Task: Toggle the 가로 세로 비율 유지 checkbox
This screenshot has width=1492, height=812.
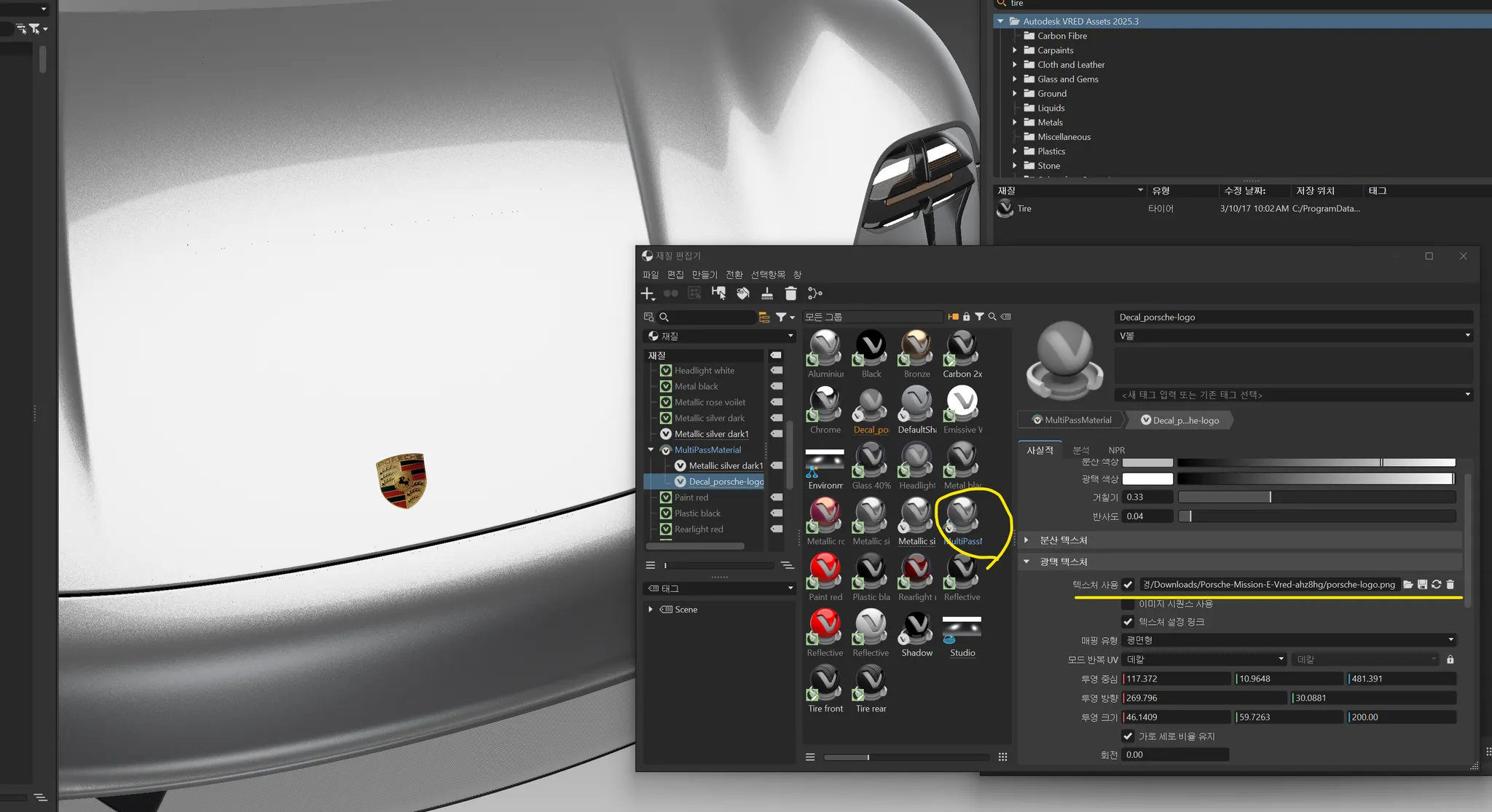Action: (x=1128, y=736)
